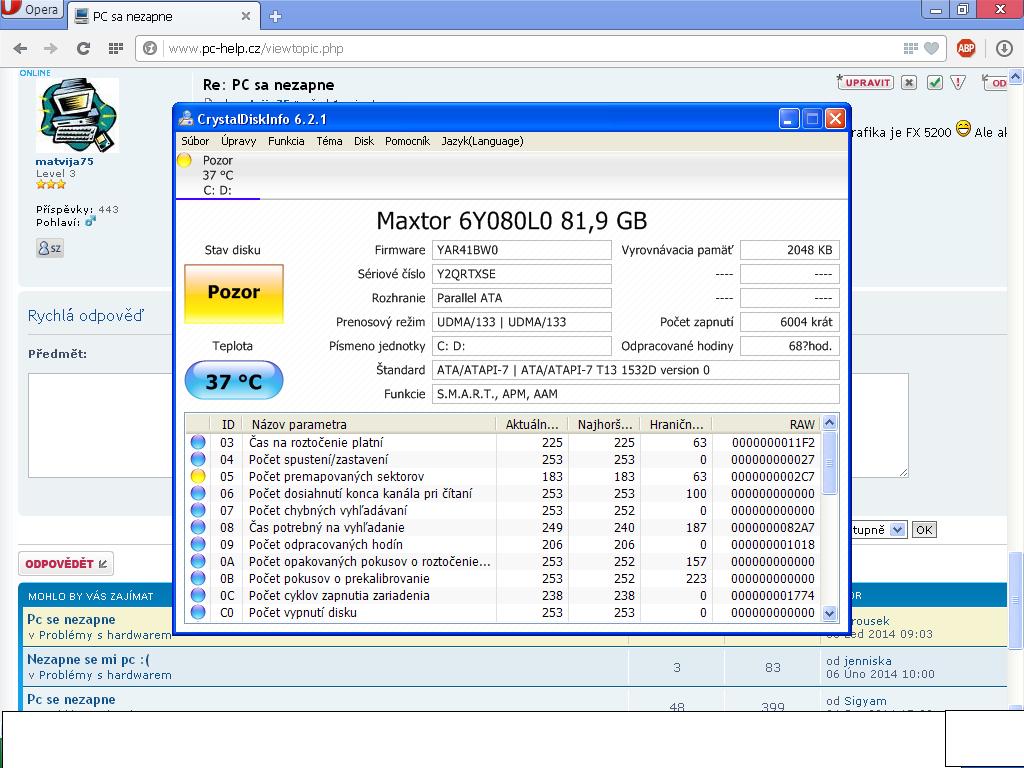Click the jenniska author link
This screenshot has width=1024, height=768.
[x=866, y=661]
